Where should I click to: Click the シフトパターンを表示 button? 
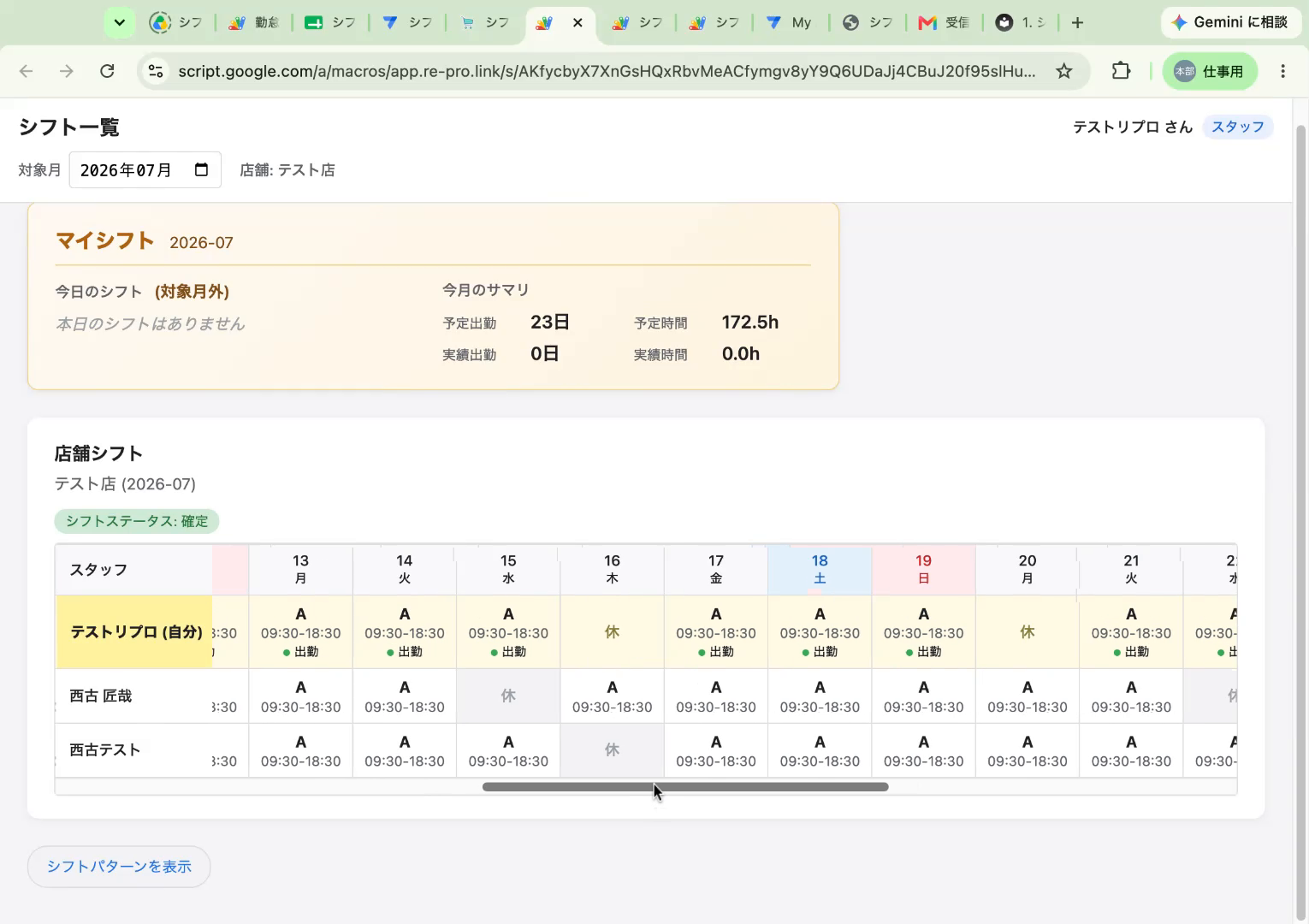click(119, 867)
